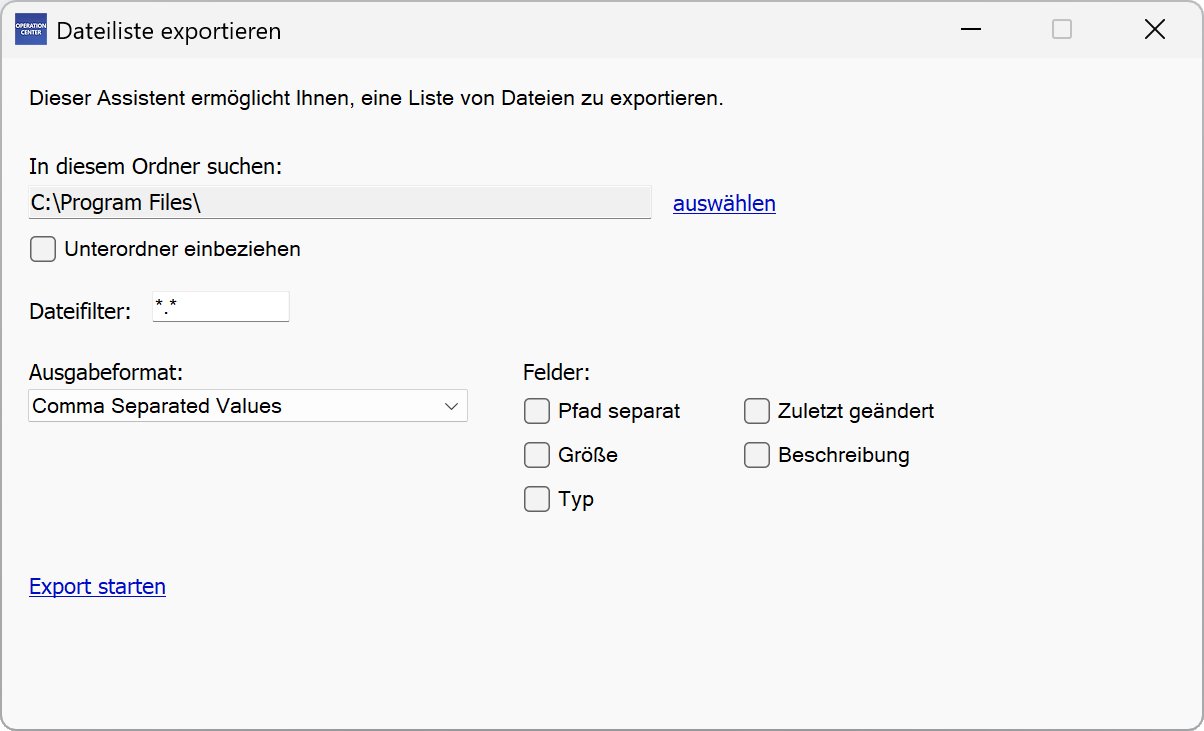Image resolution: width=1204 pixels, height=731 pixels.
Task: Click the auswählen folder link
Action: tap(724, 204)
